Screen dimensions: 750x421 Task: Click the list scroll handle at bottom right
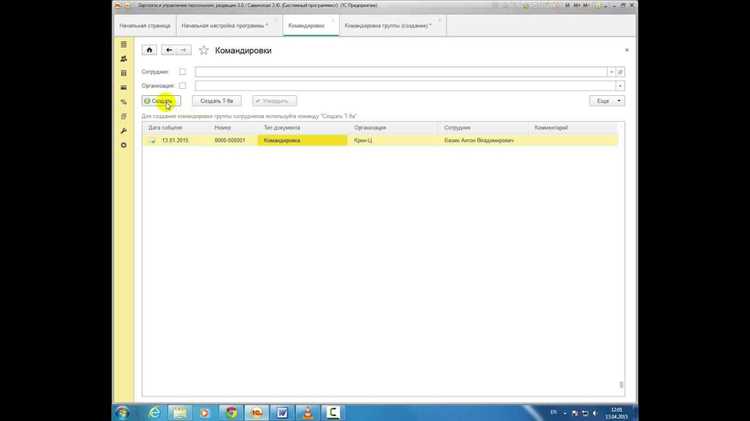(621, 385)
